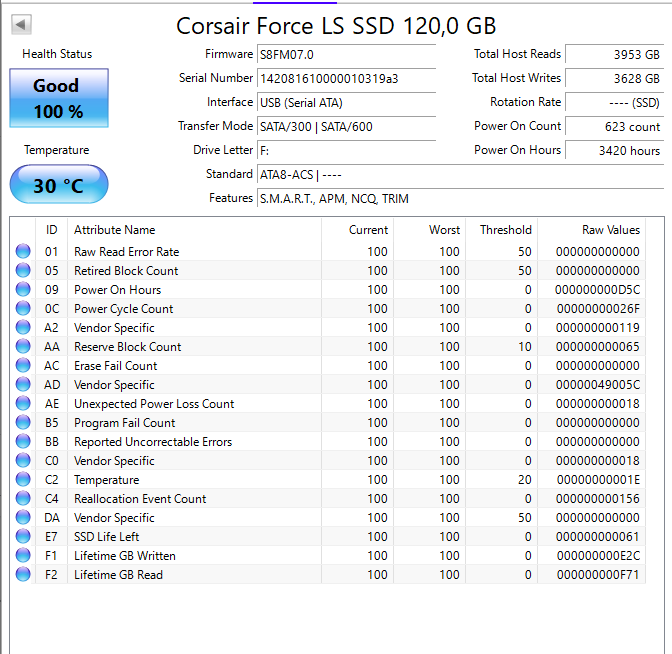This screenshot has width=672, height=654.
Task: Click the Power On Count value field
Action: (x=614, y=126)
